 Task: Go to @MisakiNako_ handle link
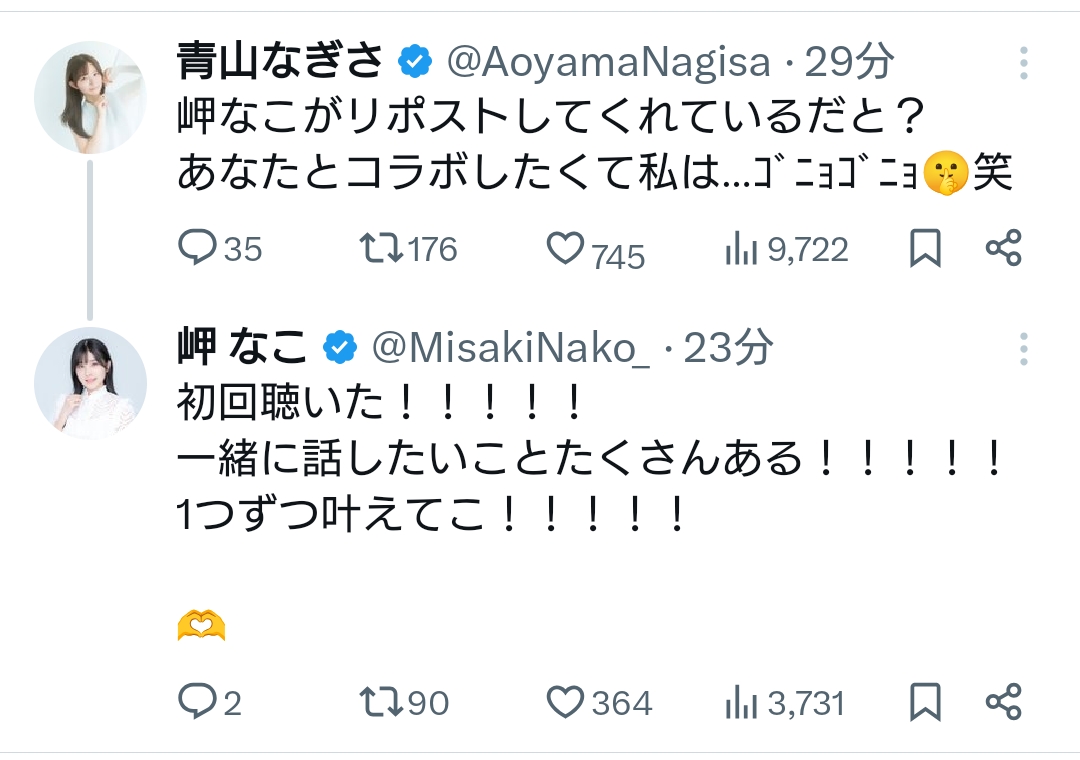point(510,348)
